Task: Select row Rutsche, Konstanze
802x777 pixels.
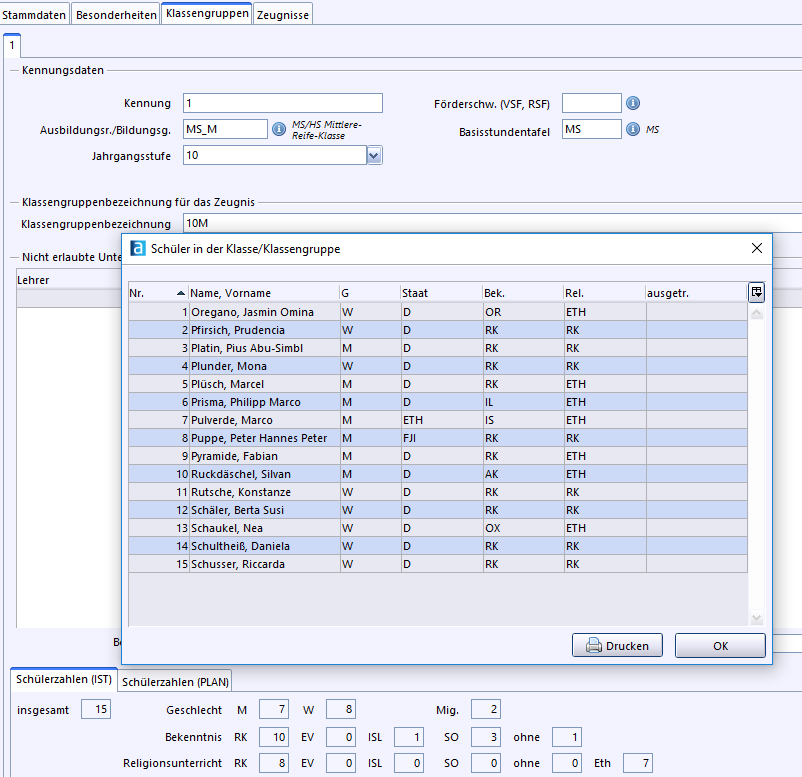Action: point(438,492)
